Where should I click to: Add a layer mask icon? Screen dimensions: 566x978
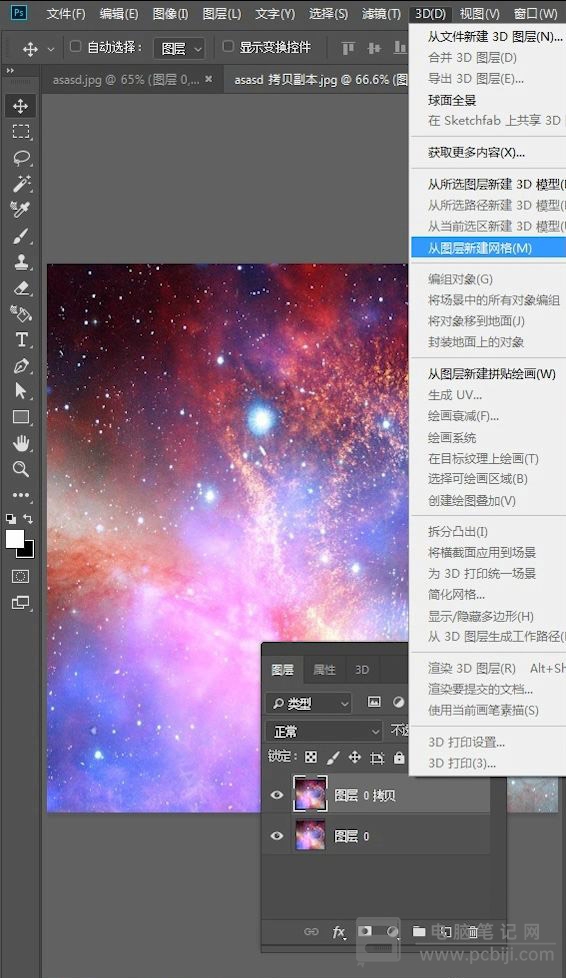[x=365, y=931]
